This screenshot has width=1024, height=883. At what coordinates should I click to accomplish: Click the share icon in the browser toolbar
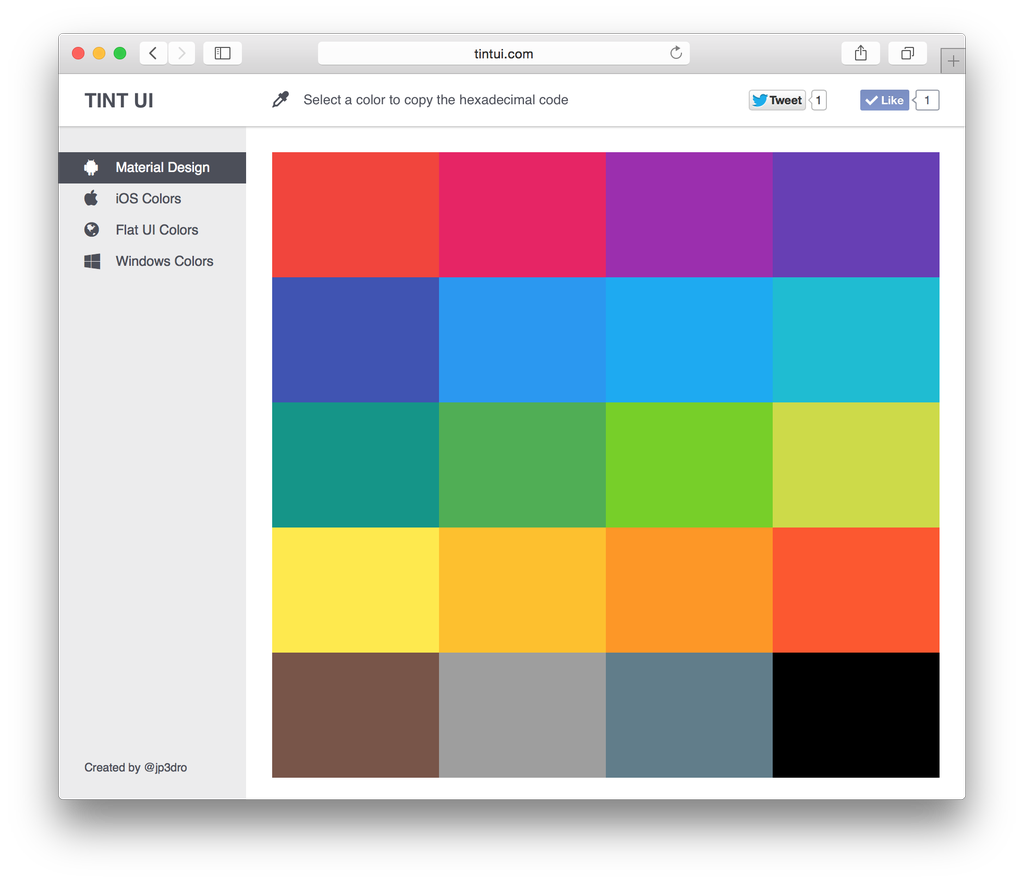(x=860, y=52)
